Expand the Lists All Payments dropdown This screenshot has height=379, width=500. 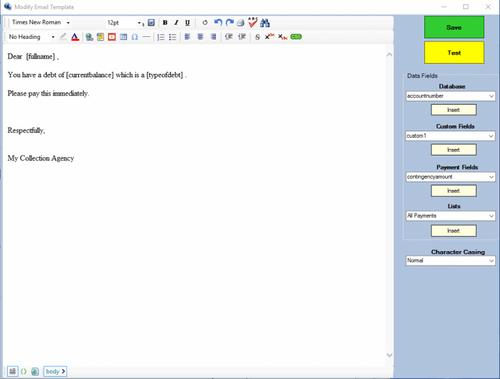(x=491, y=216)
